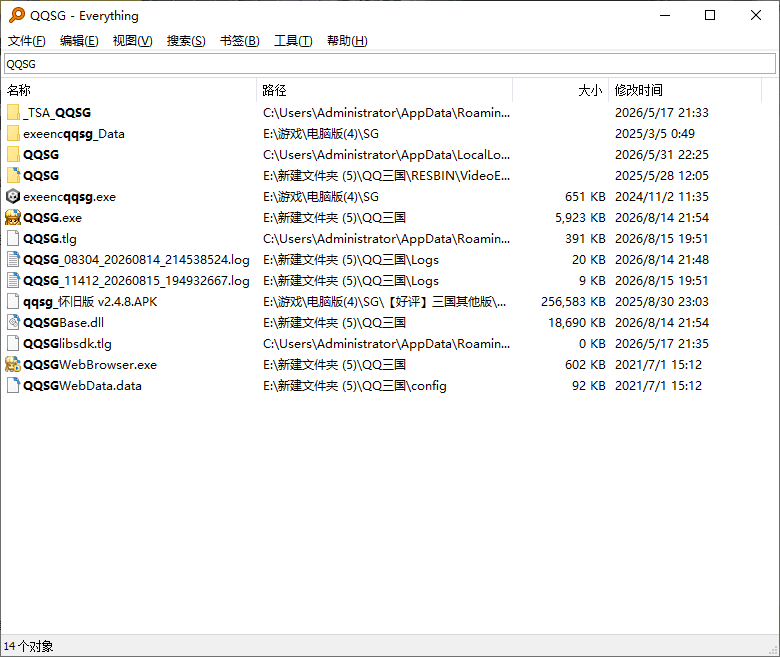Select file name QQSGWebBrowser.exe
This screenshot has width=780, height=657.
pyautogui.click(x=90, y=365)
